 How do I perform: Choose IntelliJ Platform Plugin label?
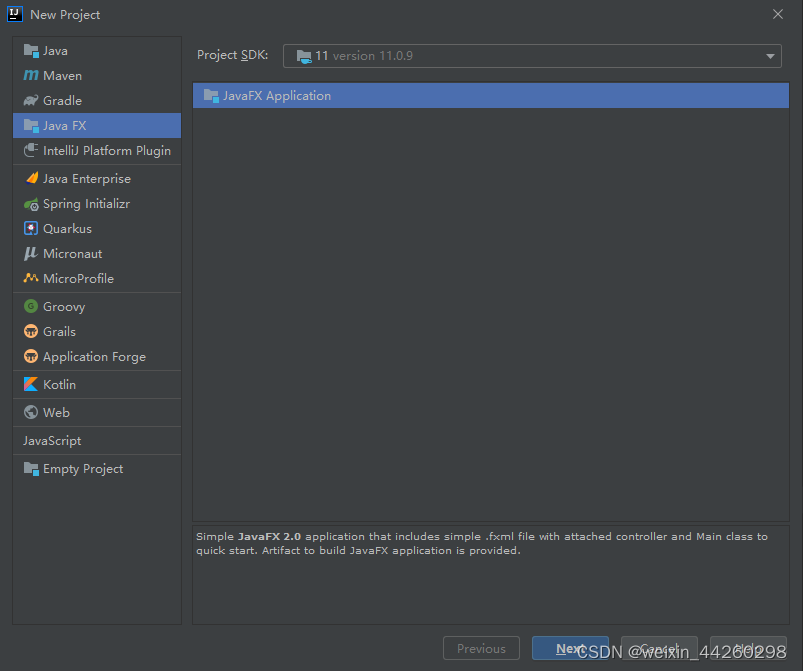(107, 151)
